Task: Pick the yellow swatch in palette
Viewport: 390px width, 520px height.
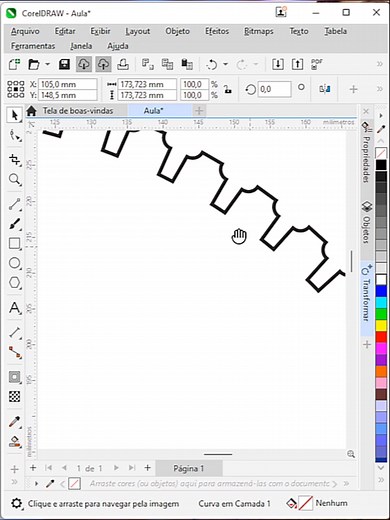Action: tap(381, 325)
